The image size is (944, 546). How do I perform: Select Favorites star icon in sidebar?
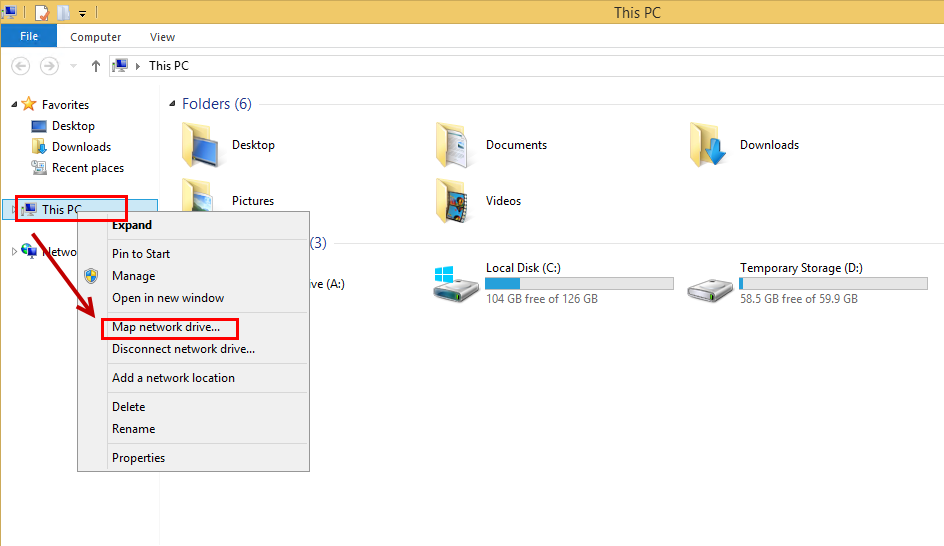[x=28, y=104]
